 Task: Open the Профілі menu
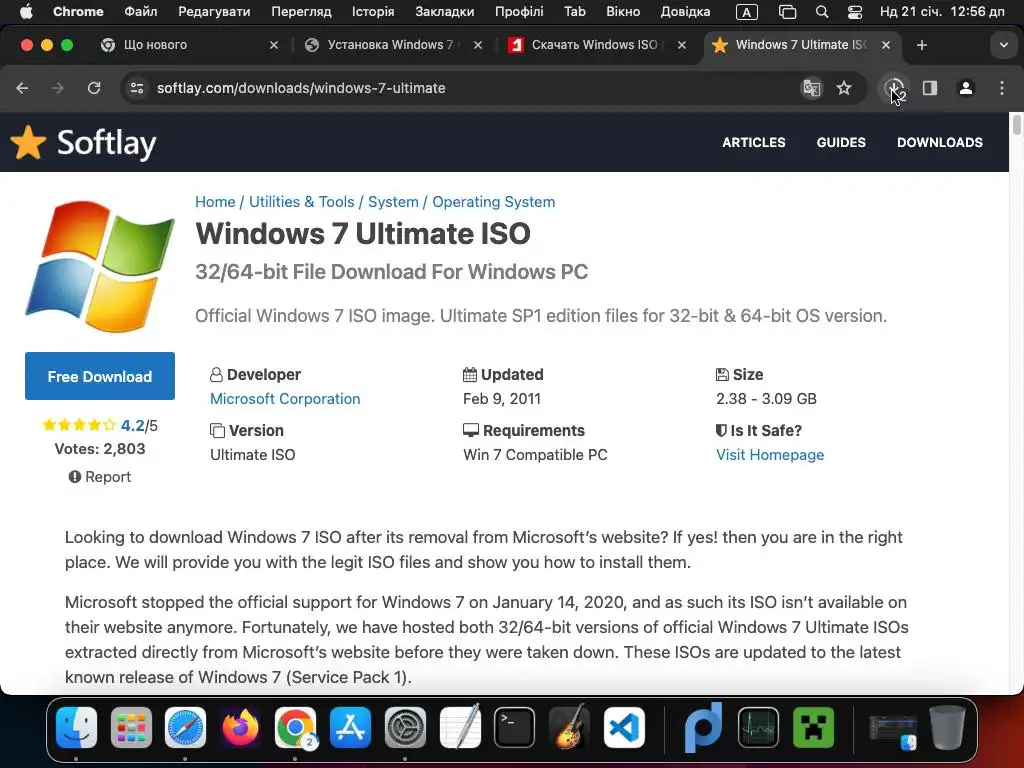tap(519, 11)
